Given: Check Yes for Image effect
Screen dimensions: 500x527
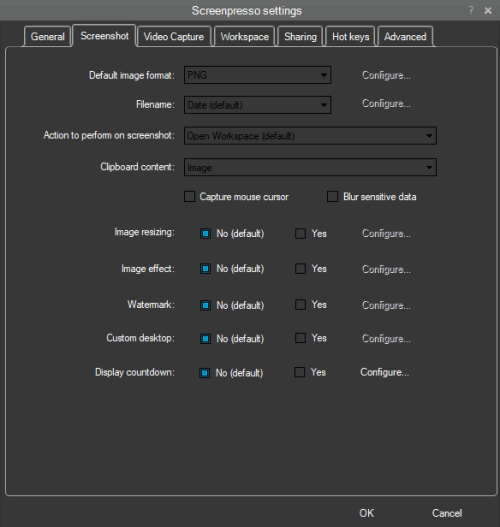Looking at the screenshot, I should [300, 269].
